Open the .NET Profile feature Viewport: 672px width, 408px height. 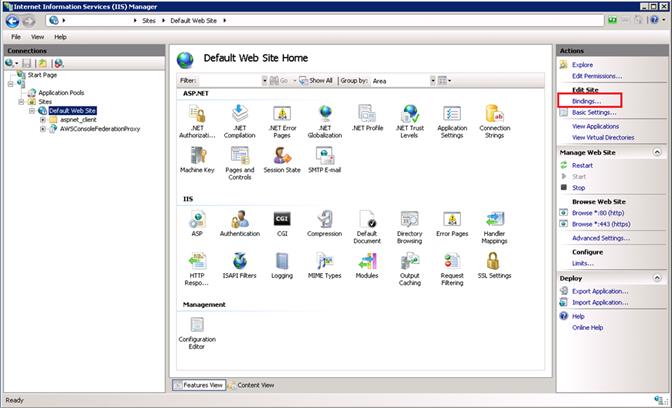coord(367,118)
